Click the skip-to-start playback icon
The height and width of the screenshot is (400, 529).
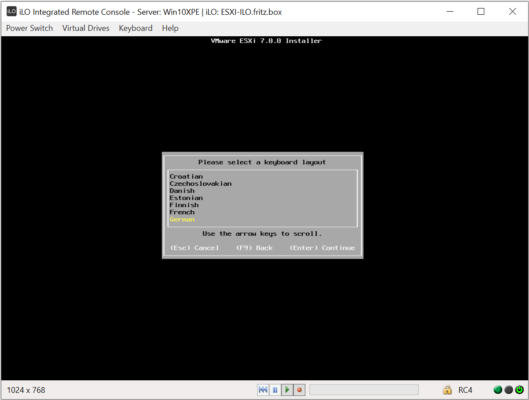[263, 390]
